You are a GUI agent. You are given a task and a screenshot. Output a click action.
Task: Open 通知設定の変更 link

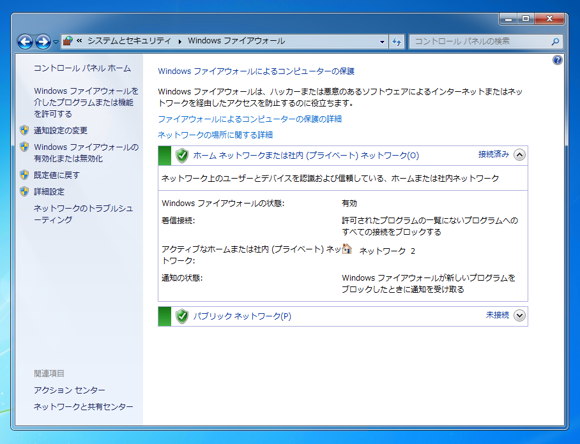click(x=61, y=130)
